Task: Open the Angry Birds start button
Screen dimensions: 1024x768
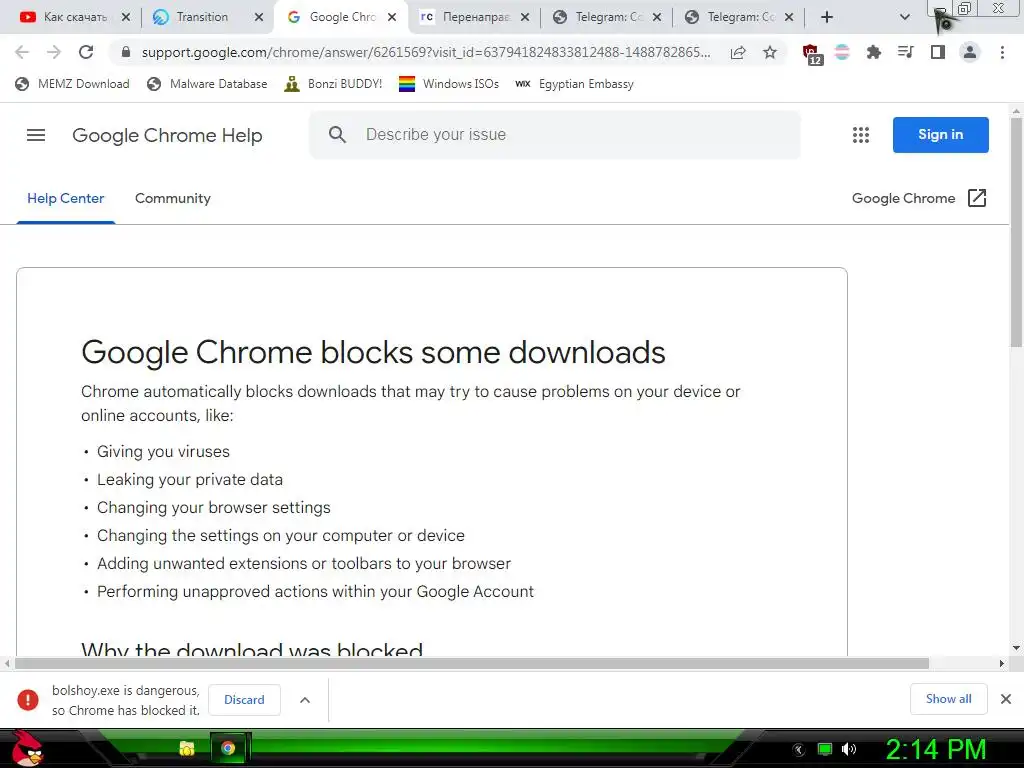Action: coord(27,748)
